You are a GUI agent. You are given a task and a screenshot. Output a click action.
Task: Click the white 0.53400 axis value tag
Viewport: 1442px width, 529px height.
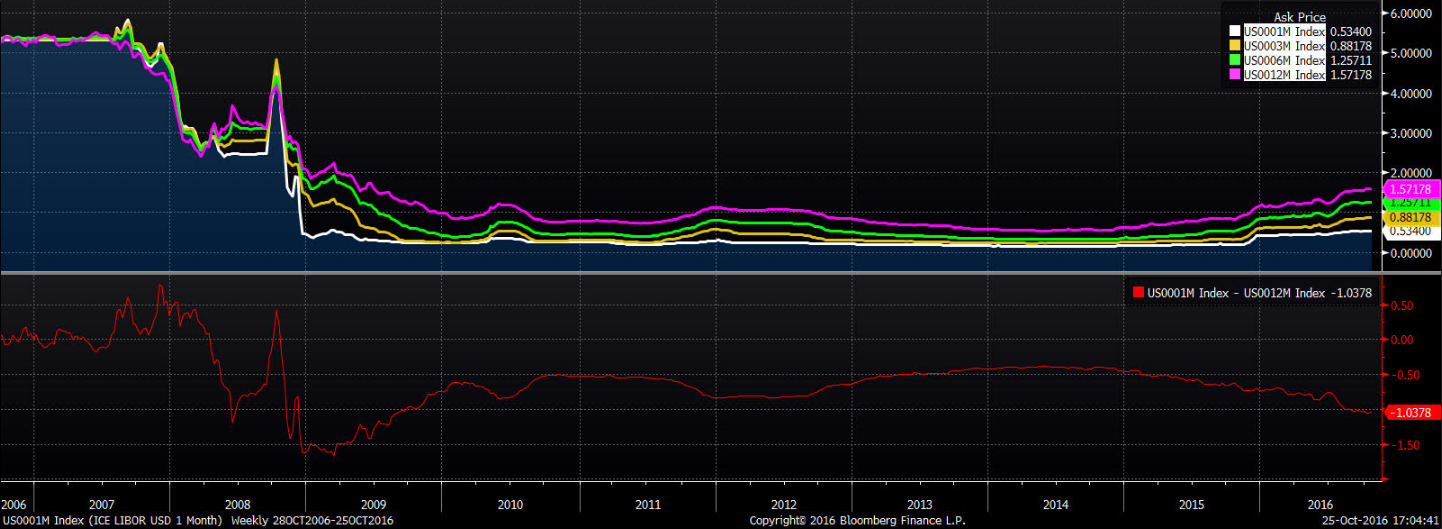[1409, 231]
